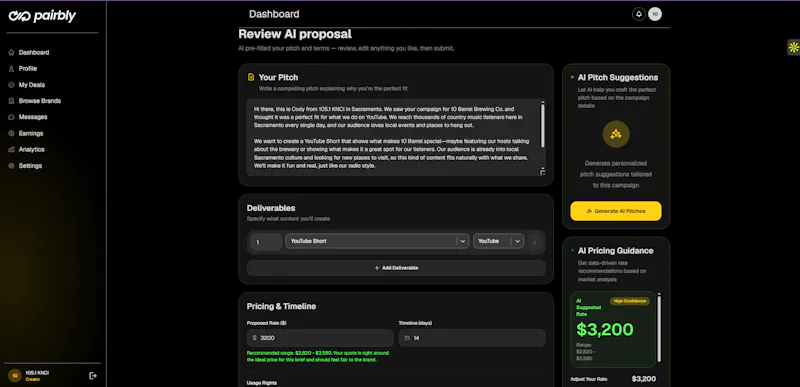Click the pitch text area scrollbar
Image resolution: width=800 pixels, height=387 pixels.
tap(542, 125)
